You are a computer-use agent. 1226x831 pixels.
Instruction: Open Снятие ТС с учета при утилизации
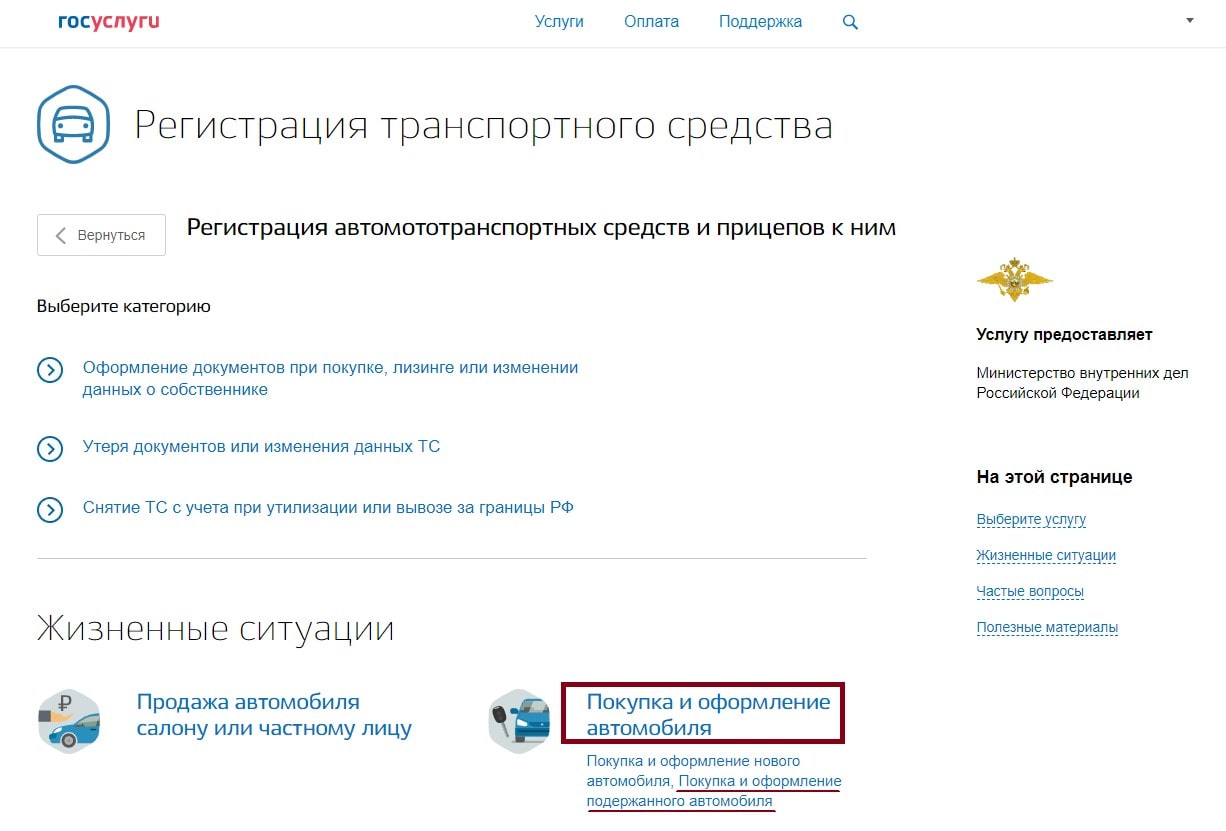(x=328, y=507)
